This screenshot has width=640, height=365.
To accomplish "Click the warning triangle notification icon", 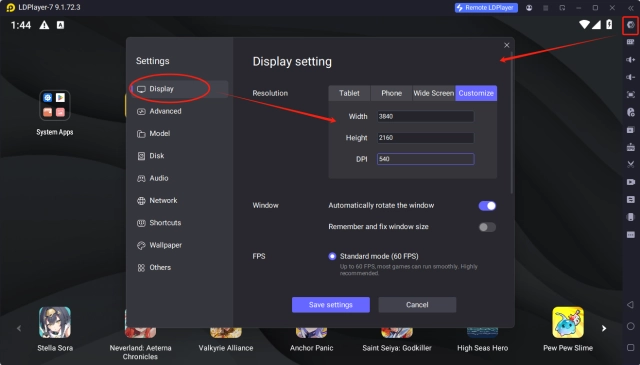I will pyautogui.click(x=44, y=25).
